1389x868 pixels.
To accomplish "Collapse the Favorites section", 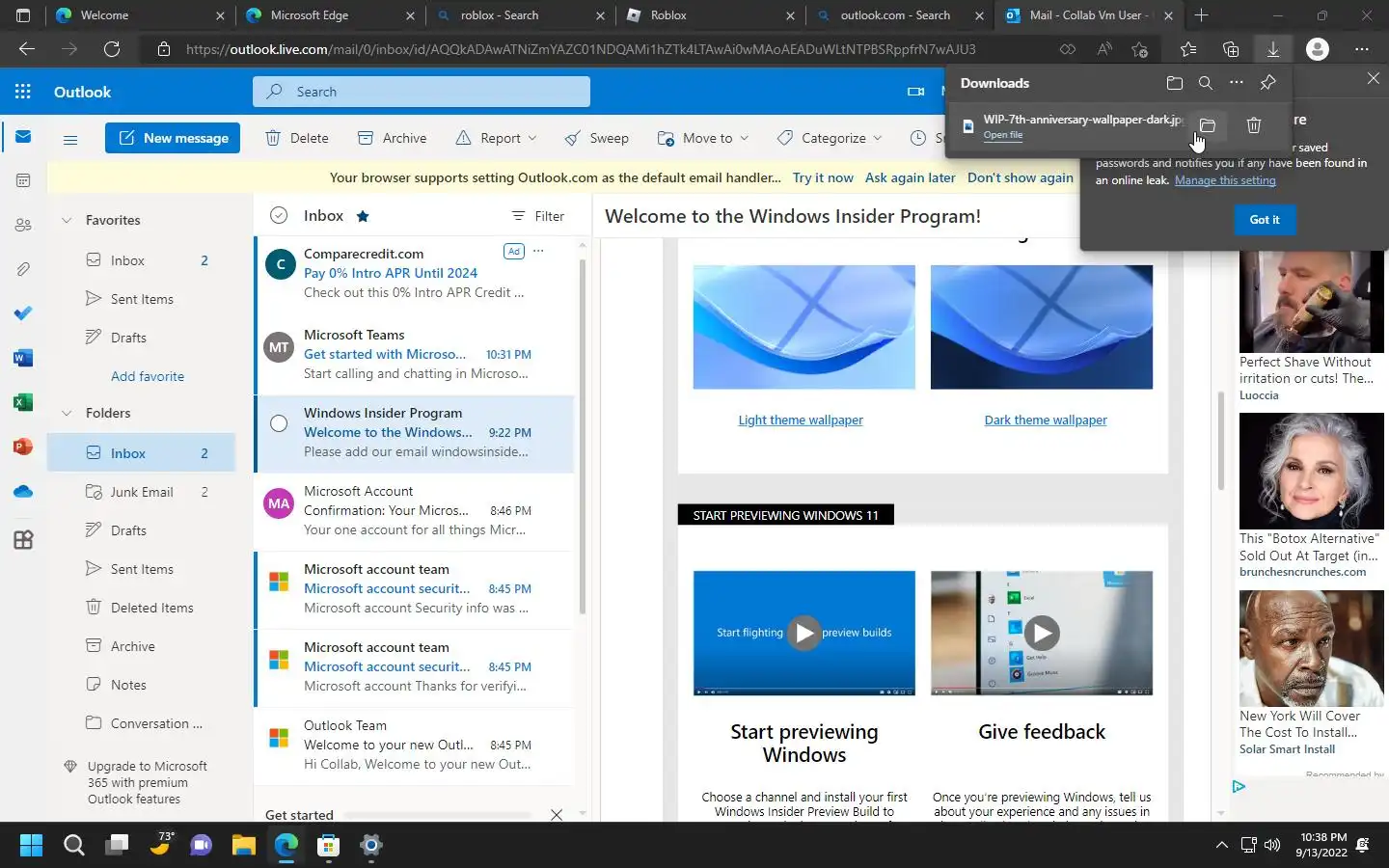I will coord(67,220).
